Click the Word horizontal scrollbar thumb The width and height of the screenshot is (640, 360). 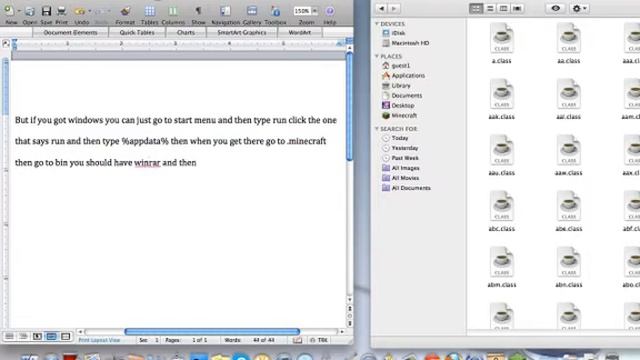pos(212,331)
